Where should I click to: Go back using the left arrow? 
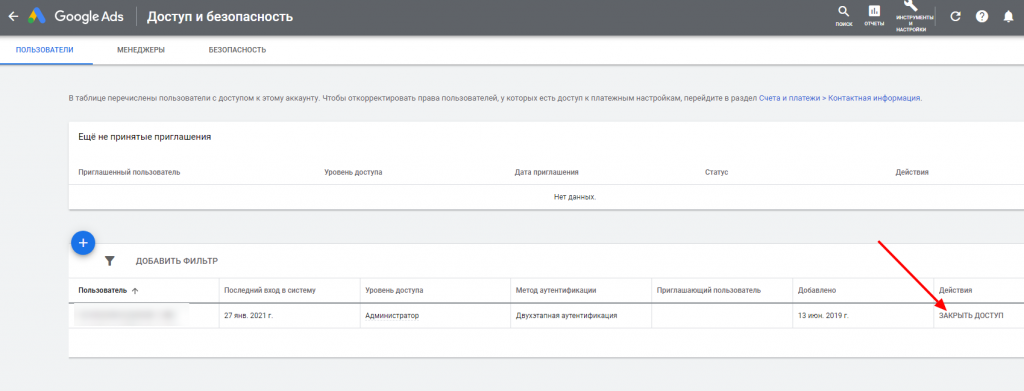coord(12,17)
